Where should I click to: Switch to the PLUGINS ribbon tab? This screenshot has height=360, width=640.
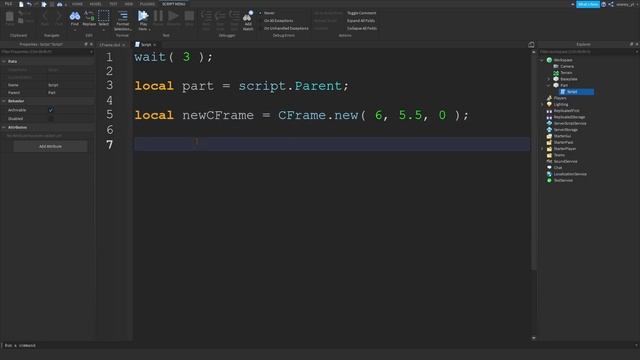click(147, 4)
